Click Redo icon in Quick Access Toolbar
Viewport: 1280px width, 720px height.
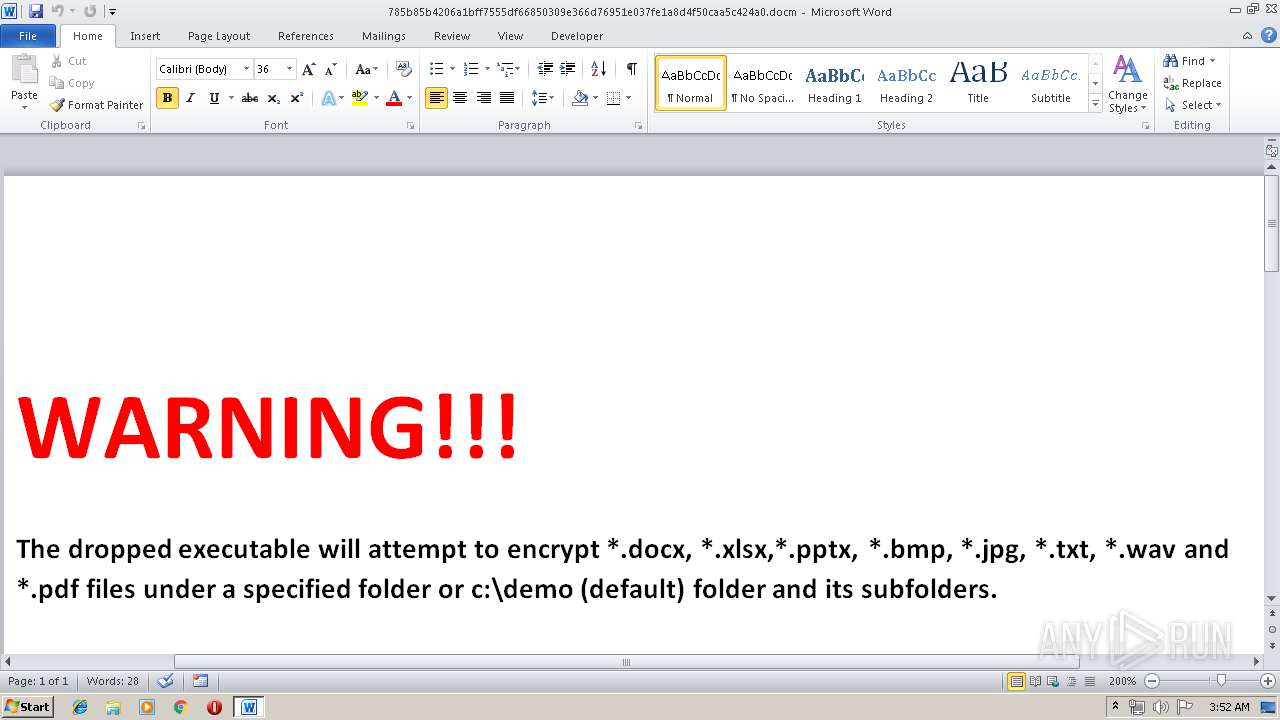pos(90,11)
